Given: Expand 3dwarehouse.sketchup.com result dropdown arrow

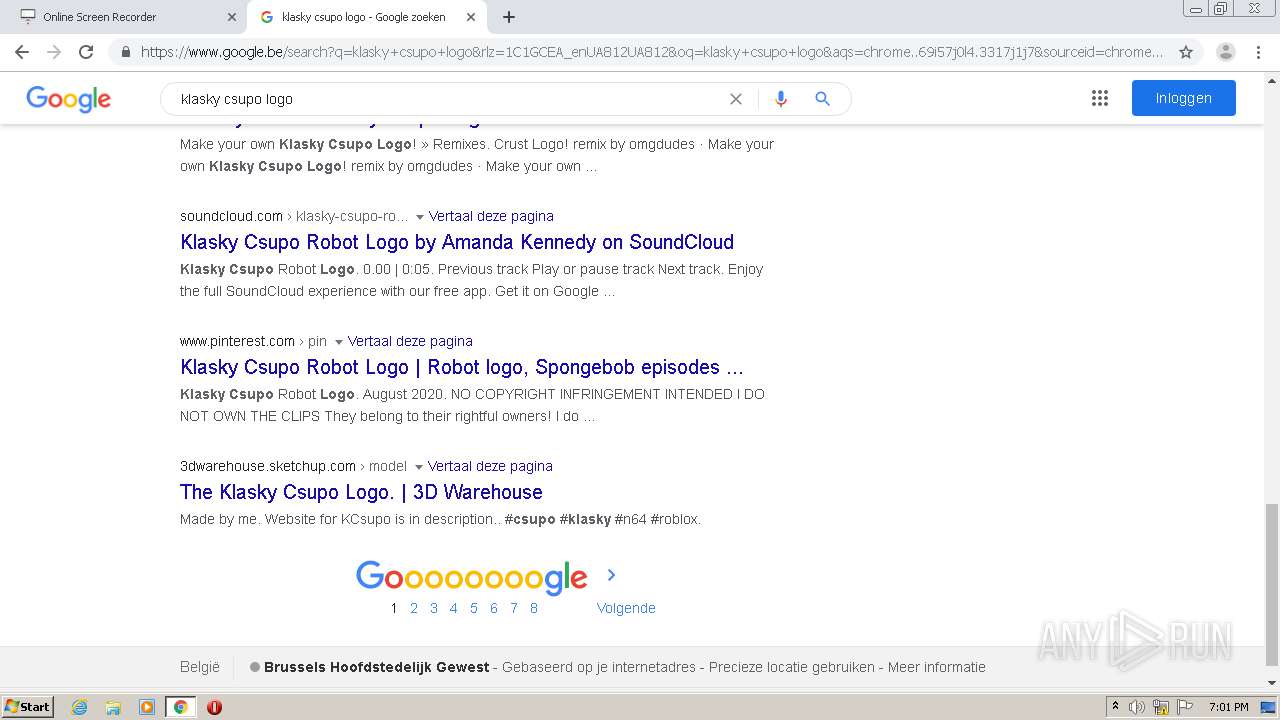Looking at the screenshot, I should [418, 467].
